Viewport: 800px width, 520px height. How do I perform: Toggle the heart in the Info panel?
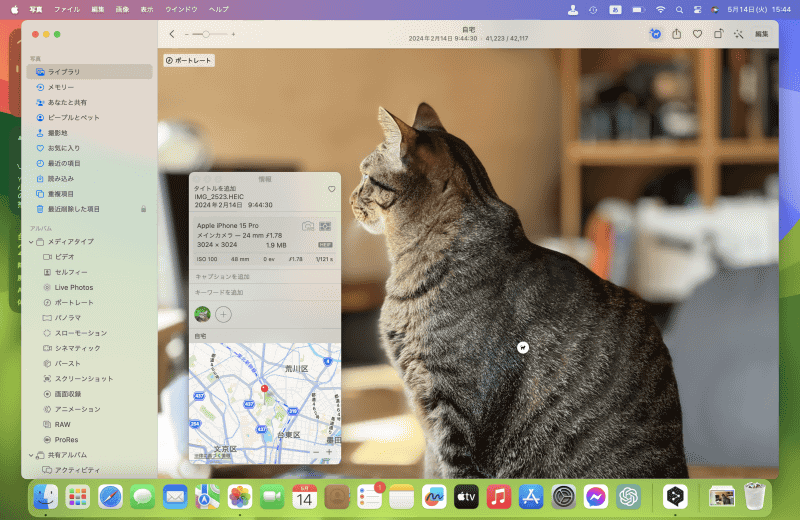point(332,189)
